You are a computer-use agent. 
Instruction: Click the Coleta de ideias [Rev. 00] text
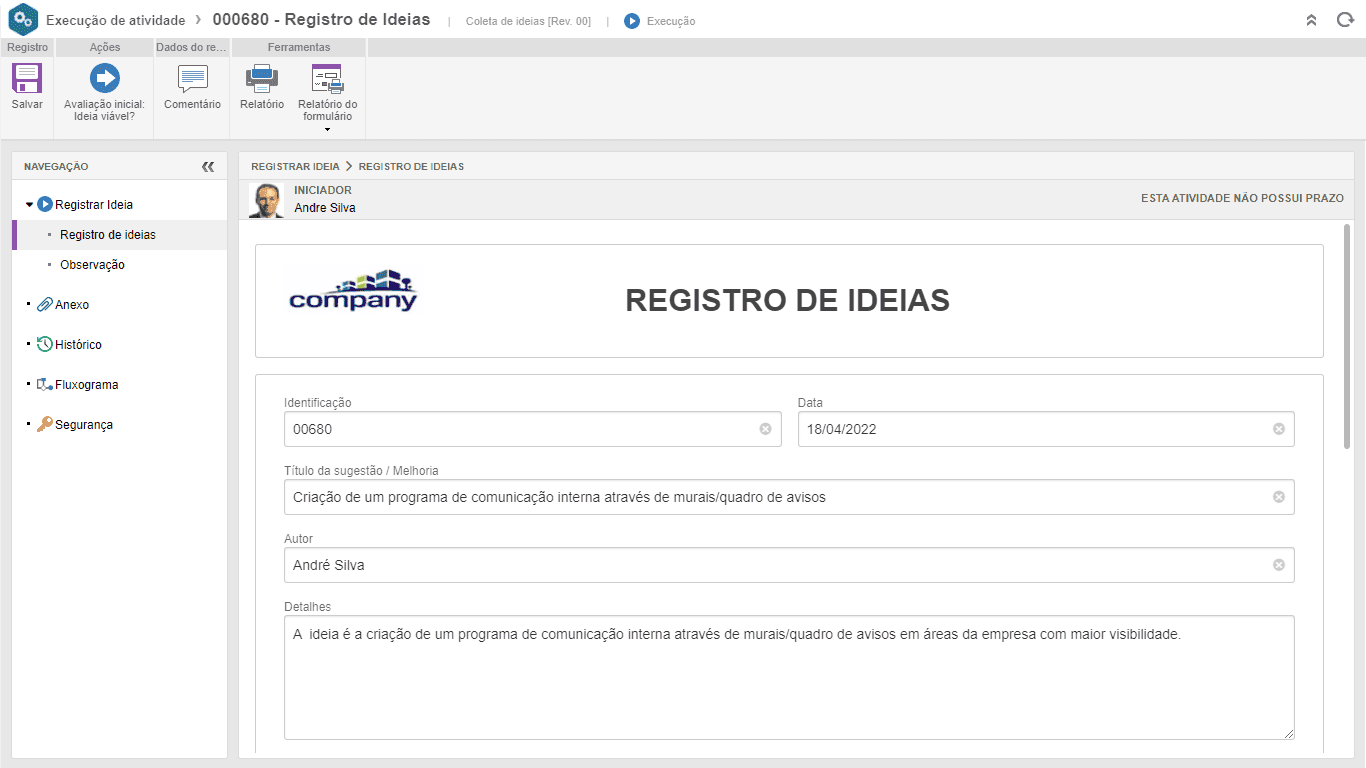pos(528,21)
